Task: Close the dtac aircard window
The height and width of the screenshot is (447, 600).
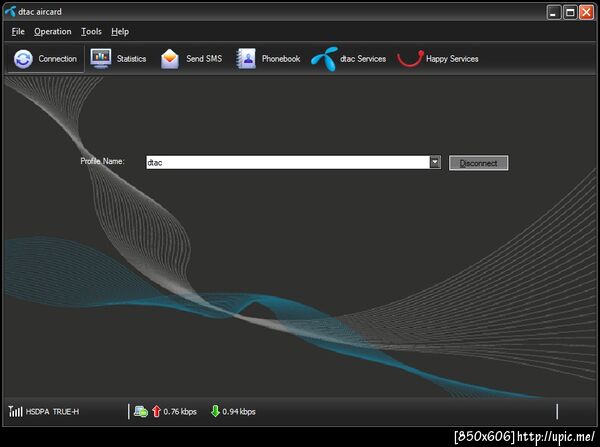Action: (x=587, y=13)
